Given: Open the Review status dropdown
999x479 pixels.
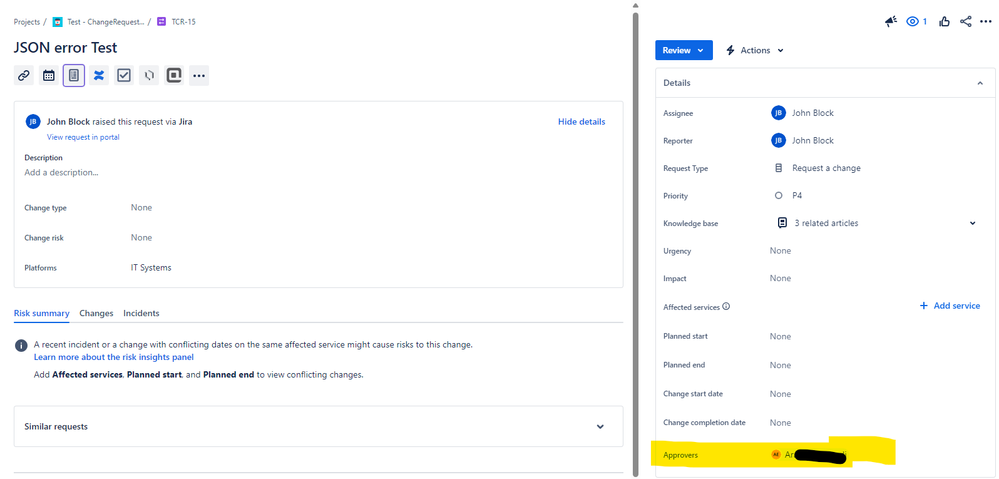Looking at the screenshot, I should pyautogui.click(x=684, y=50).
